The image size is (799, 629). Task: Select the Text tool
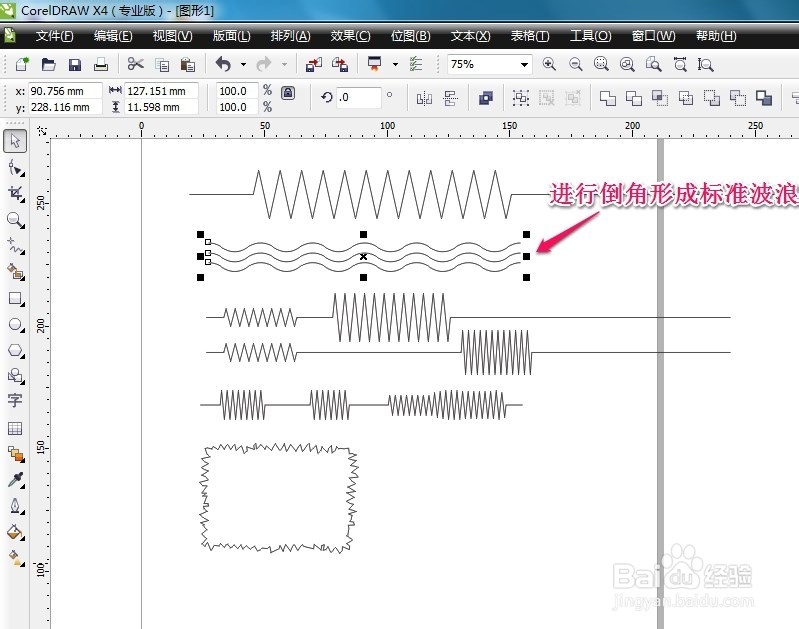click(x=15, y=401)
